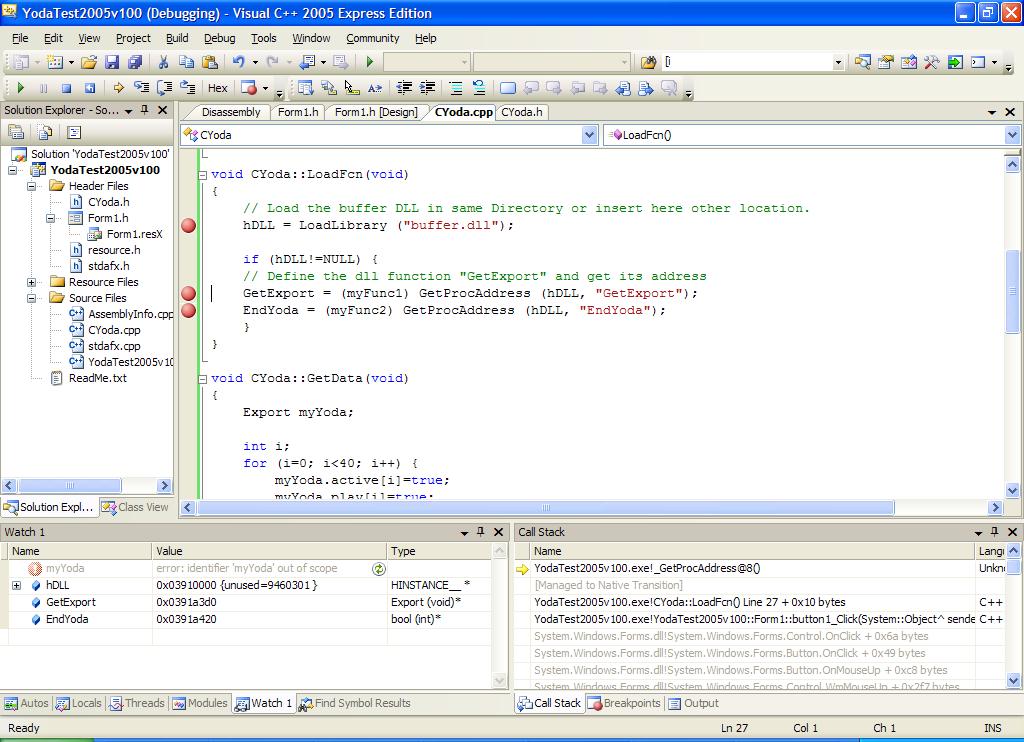Toggle auto-hide pin on Watch 1
The width and height of the screenshot is (1024, 742).
pos(481,532)
